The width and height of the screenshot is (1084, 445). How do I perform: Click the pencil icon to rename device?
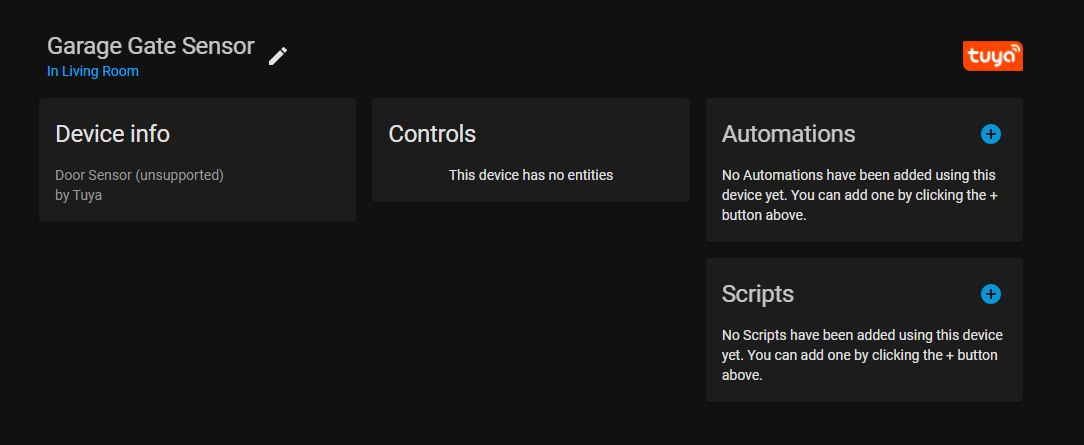pyautogui.click(x=278, y=57)
